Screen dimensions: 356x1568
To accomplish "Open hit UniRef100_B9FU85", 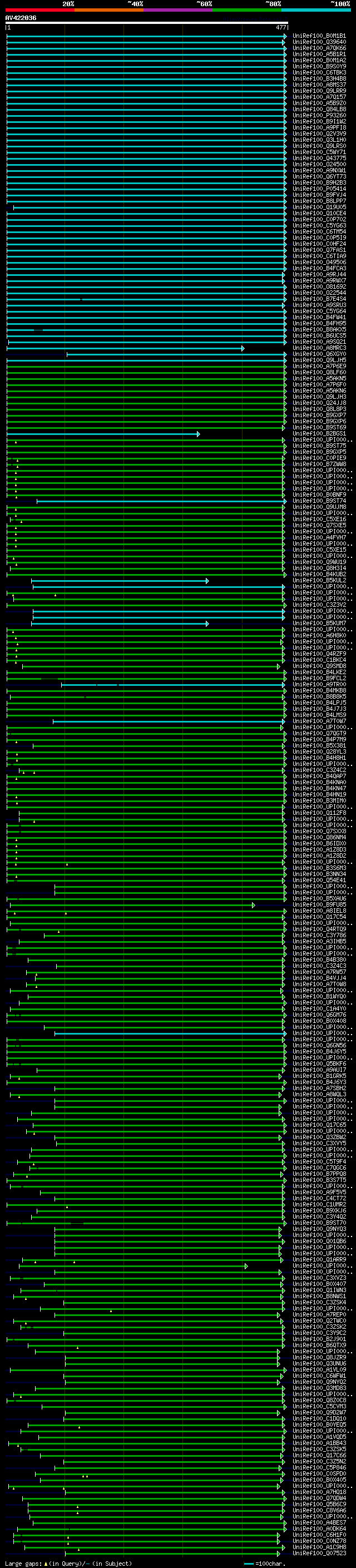I will (319, 905).
